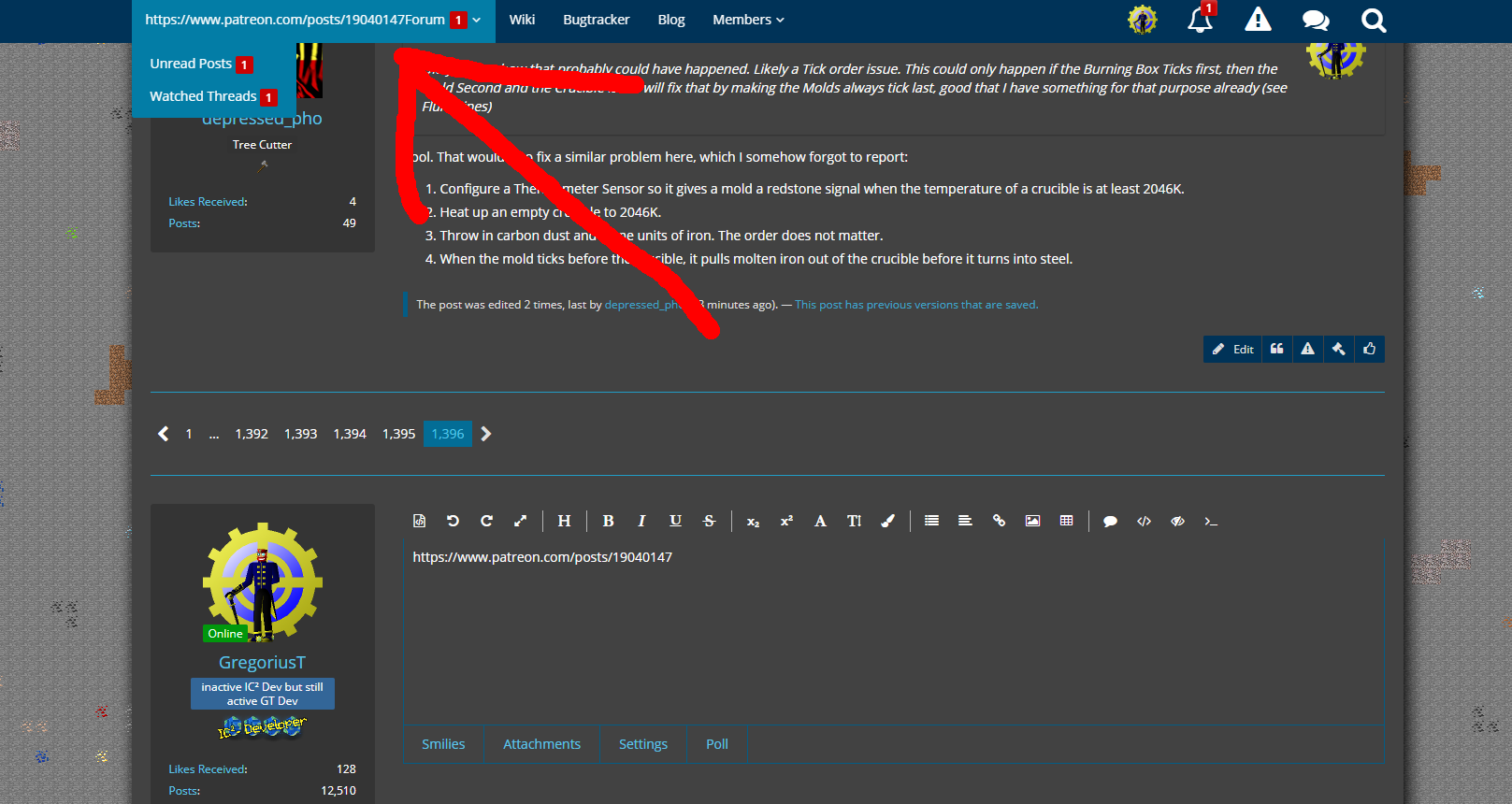
Task: Open the heading H dropdown in editor
Action: [x=564, y=521]
